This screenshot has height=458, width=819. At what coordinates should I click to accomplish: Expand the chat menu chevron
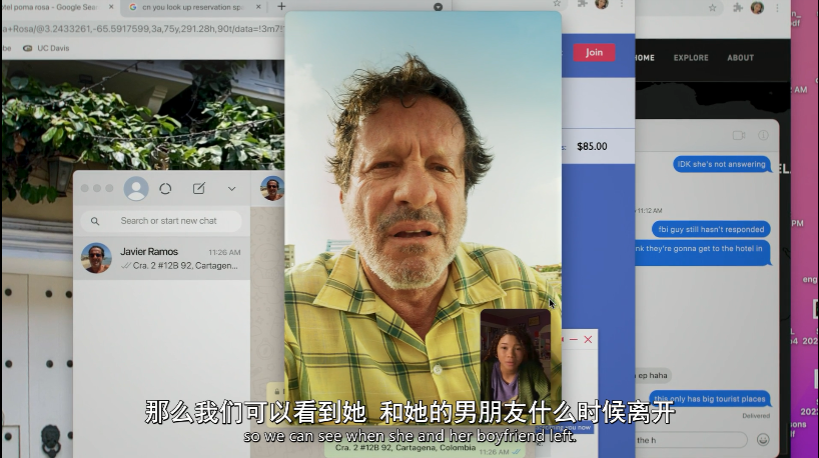coord(232,188)
